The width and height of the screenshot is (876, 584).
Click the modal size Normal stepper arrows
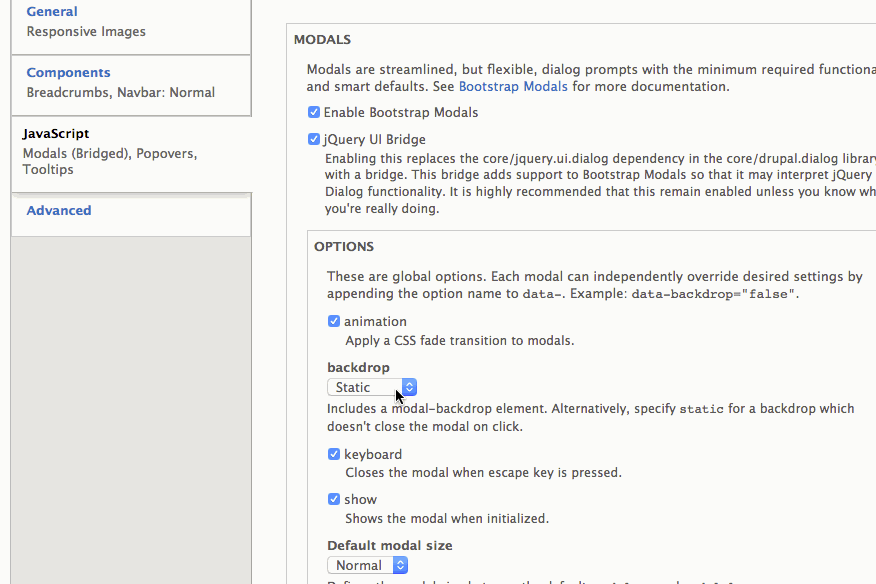pos(400,564)
